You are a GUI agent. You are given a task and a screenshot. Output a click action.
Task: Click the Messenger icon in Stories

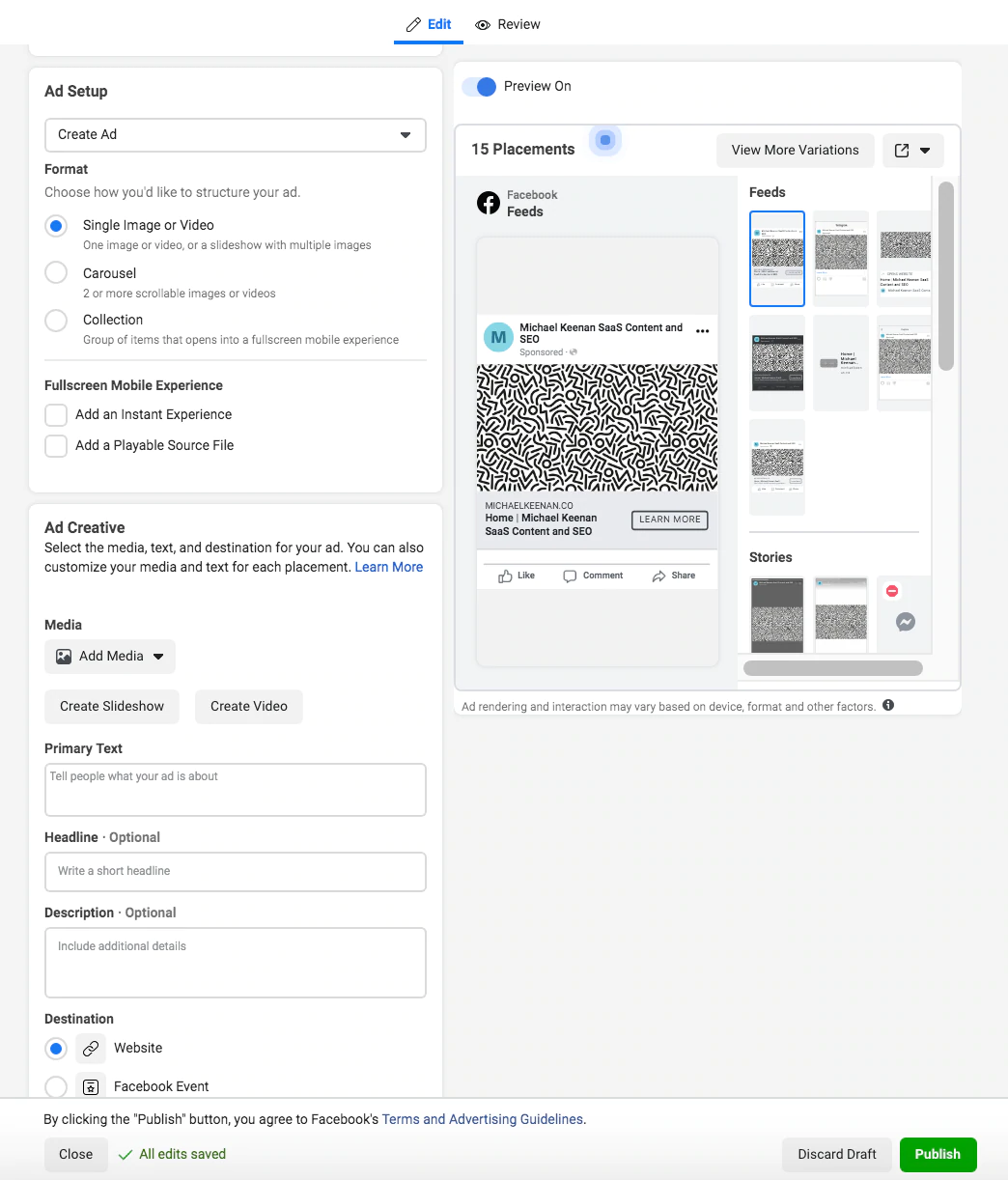coord(906,623)
